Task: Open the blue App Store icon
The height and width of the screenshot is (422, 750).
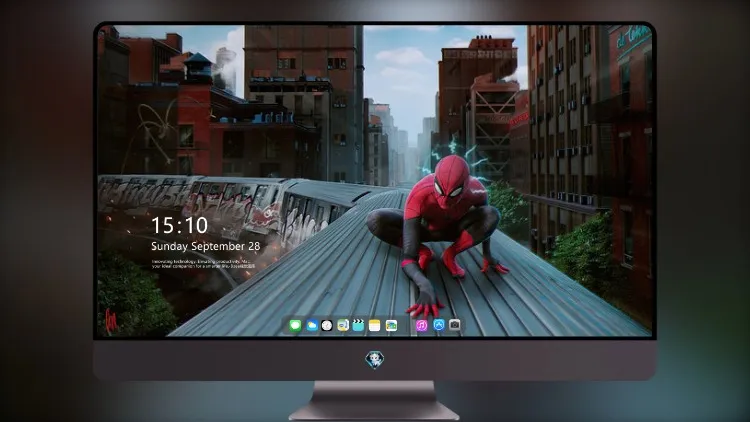Action: tap(439, 325)
